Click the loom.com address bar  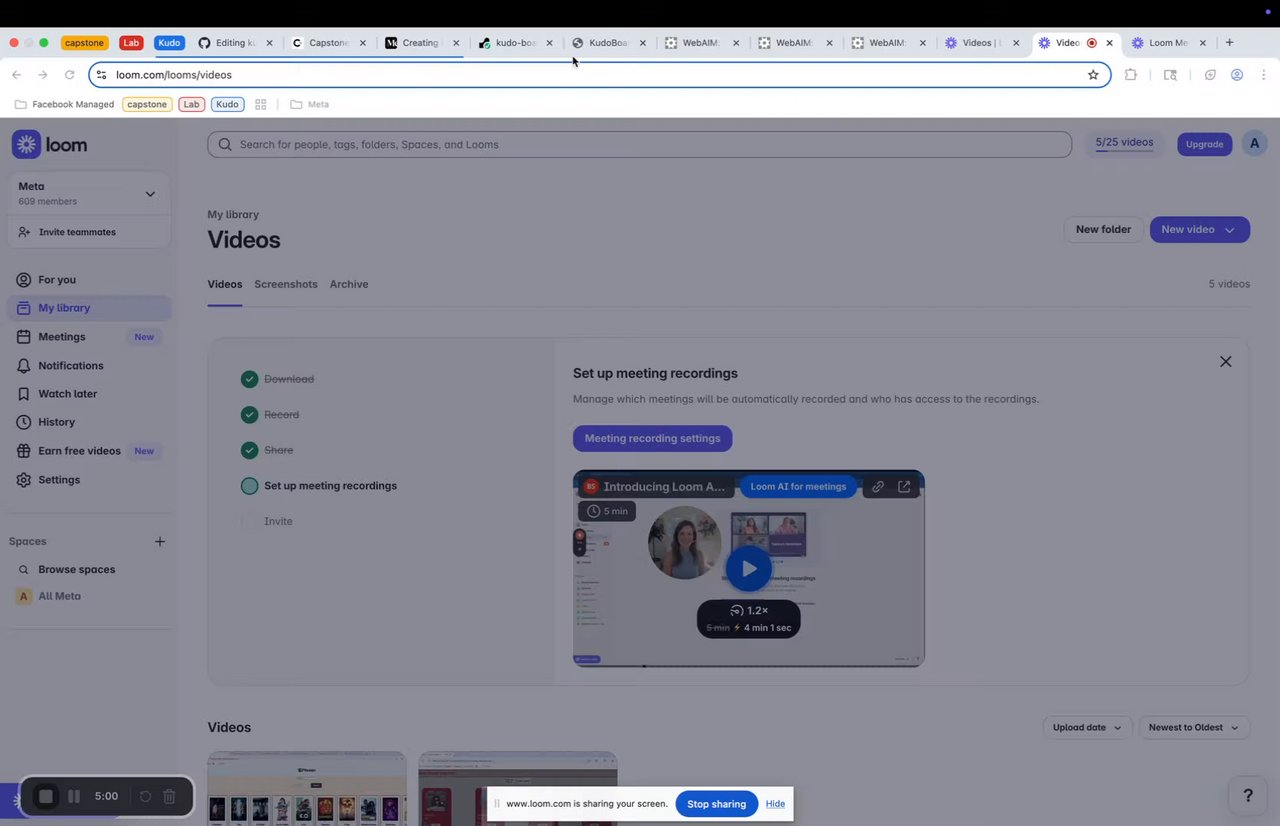pyautogui.click(x=600, y=75)
